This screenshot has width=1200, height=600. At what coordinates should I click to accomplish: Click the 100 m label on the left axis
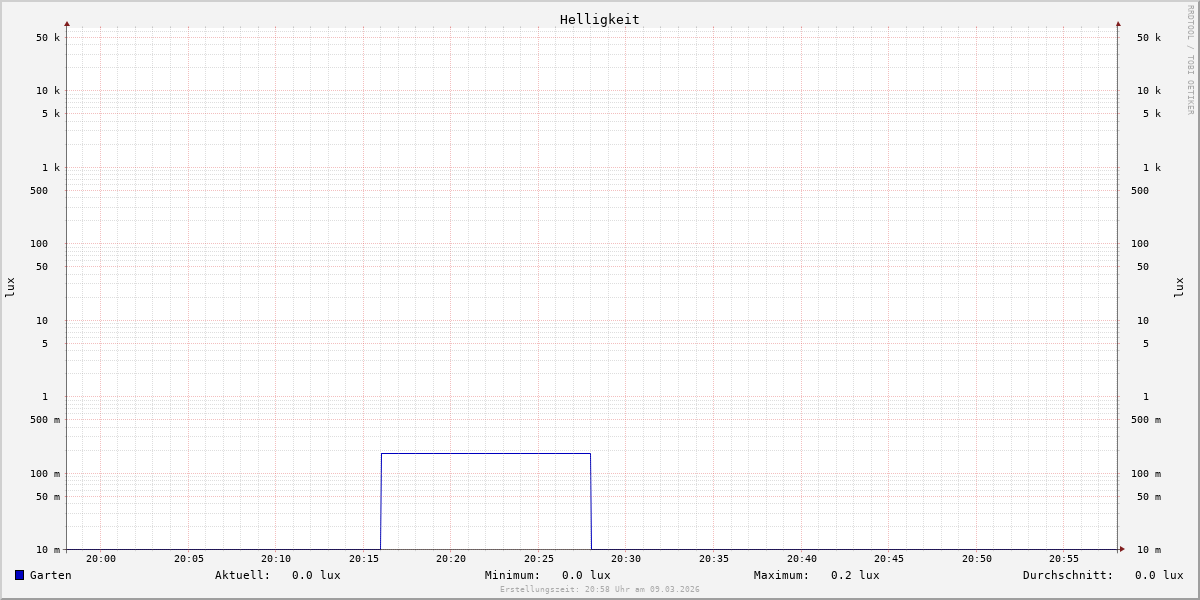point(45,474)
